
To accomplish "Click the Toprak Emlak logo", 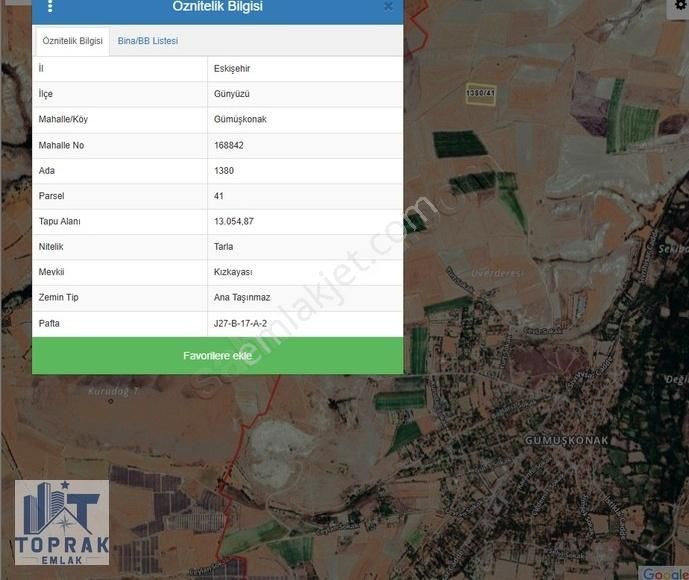I will point(62,522).
